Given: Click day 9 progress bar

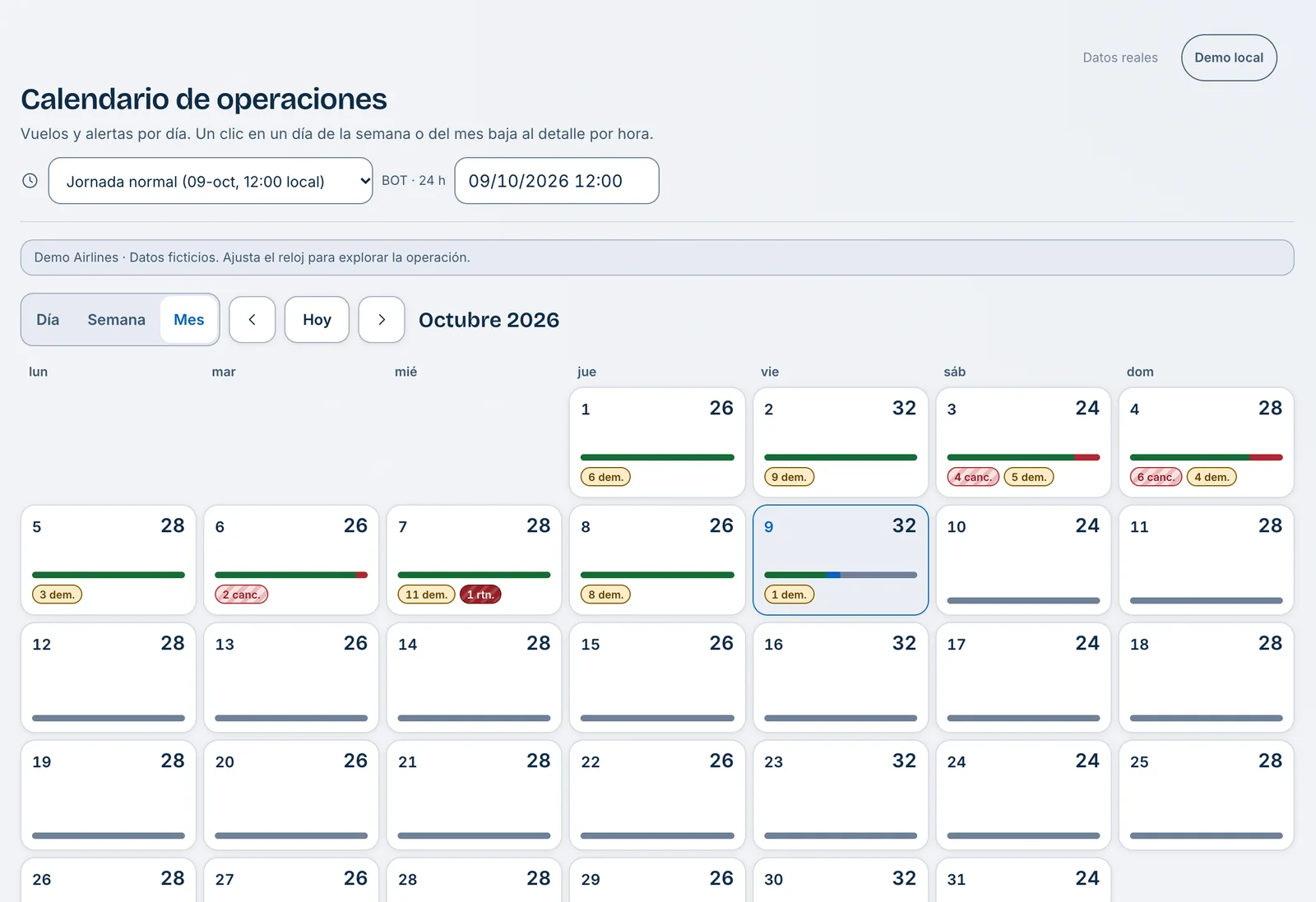Looking at the screenshot, I should tap(841, 575).
